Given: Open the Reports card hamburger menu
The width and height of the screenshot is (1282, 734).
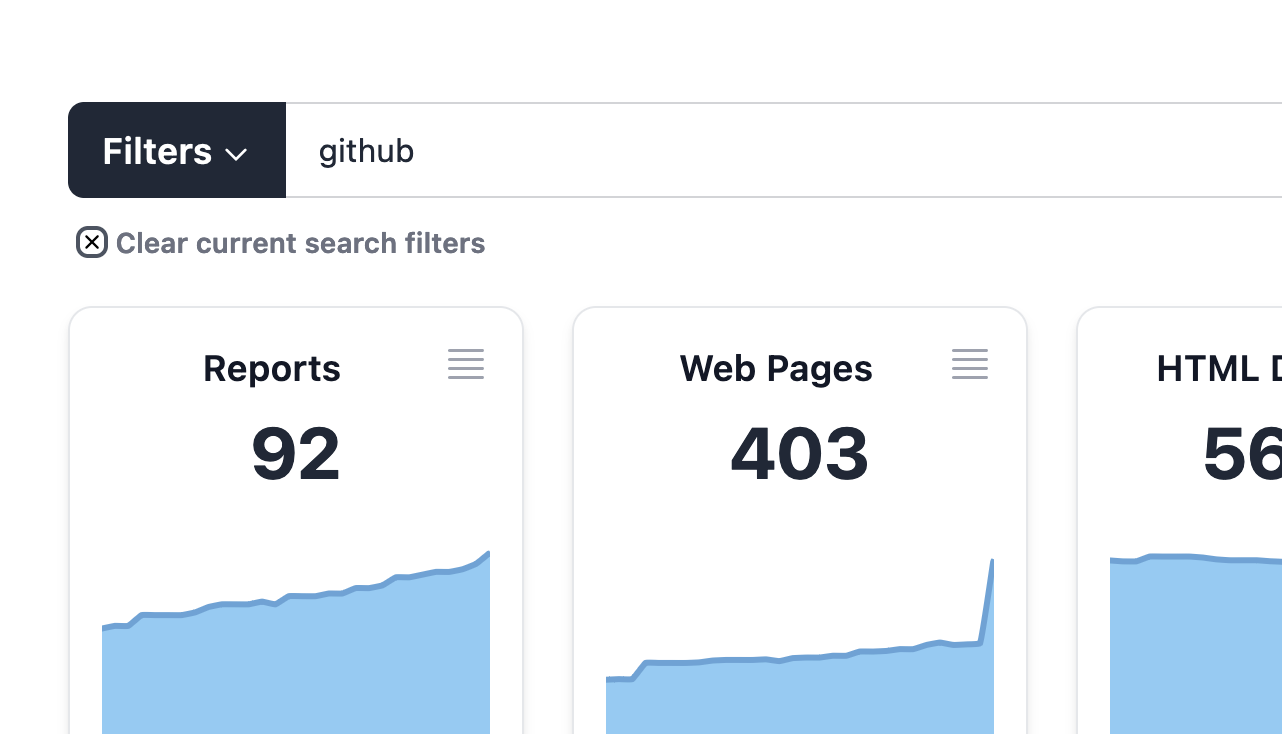Looking at the screenshot, I should (x=466, y=364).
